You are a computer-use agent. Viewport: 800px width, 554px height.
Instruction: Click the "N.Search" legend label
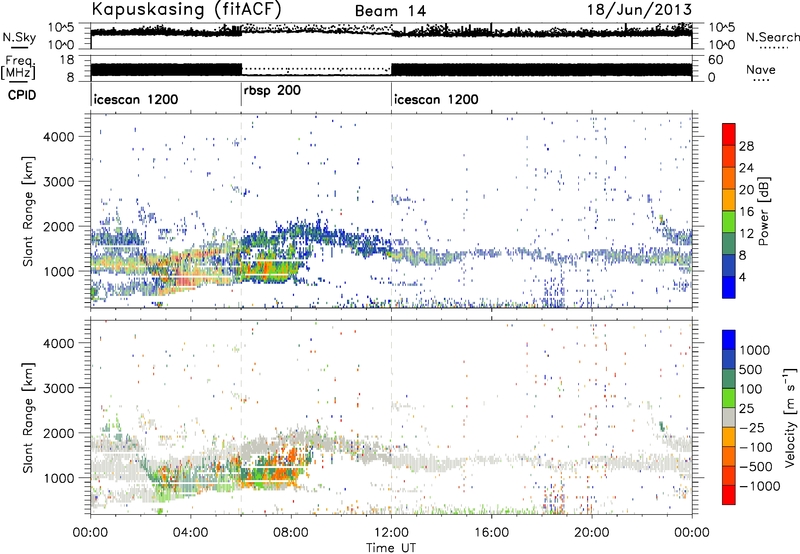click(772, 37)
